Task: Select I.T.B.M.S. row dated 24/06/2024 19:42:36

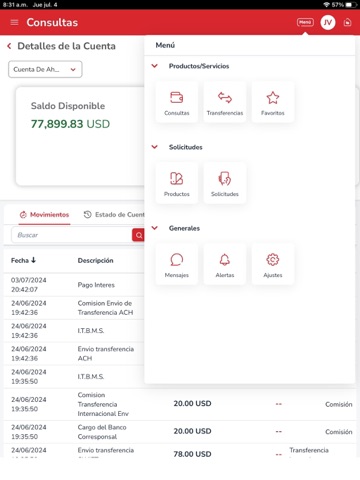Action: (74, 331)
